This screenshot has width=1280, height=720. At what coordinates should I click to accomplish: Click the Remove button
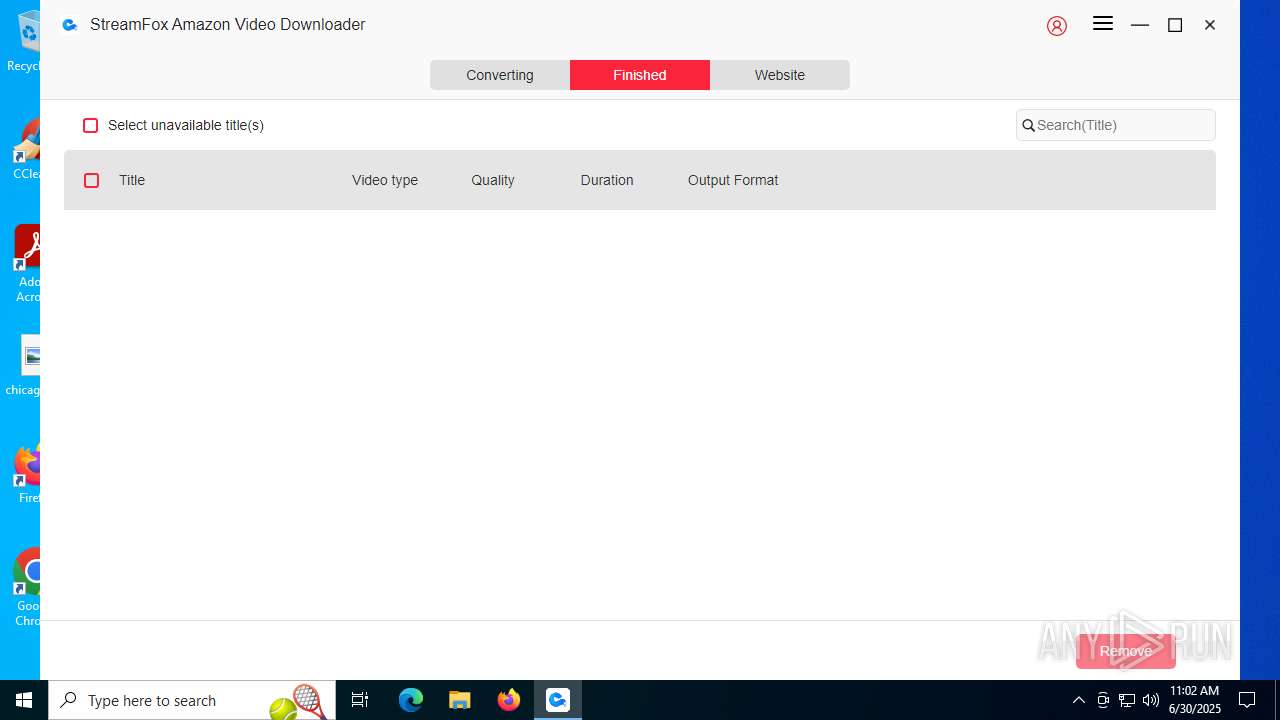click(x=1125, y=651)
